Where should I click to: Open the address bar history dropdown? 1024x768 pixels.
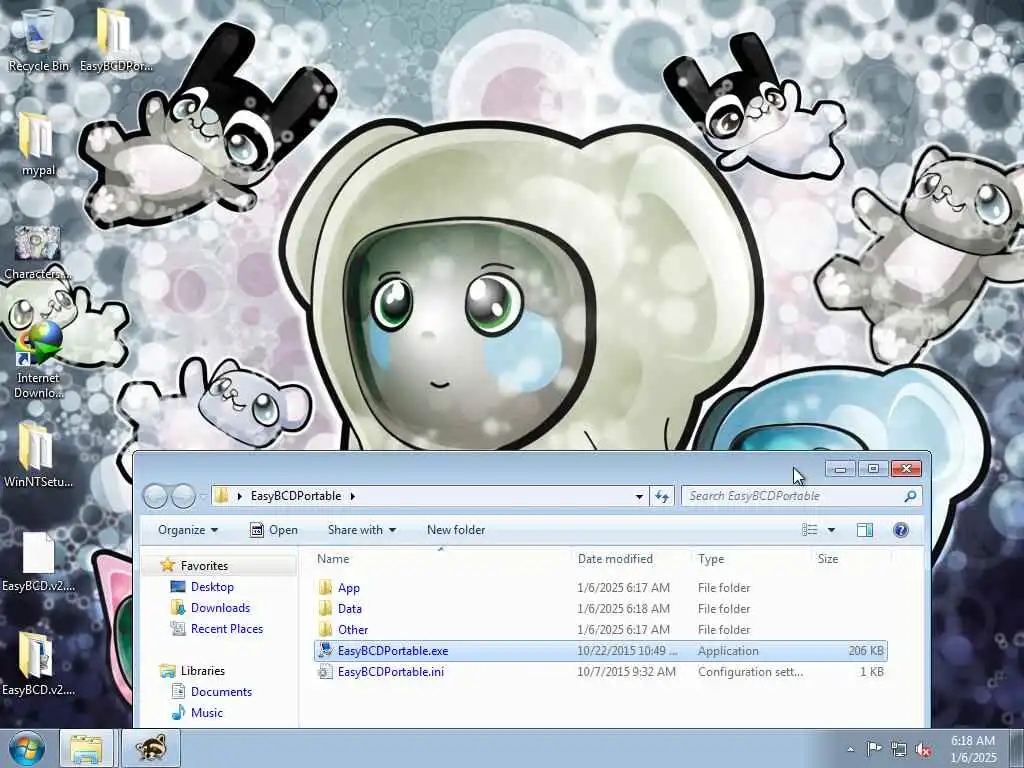pos(639,496)
